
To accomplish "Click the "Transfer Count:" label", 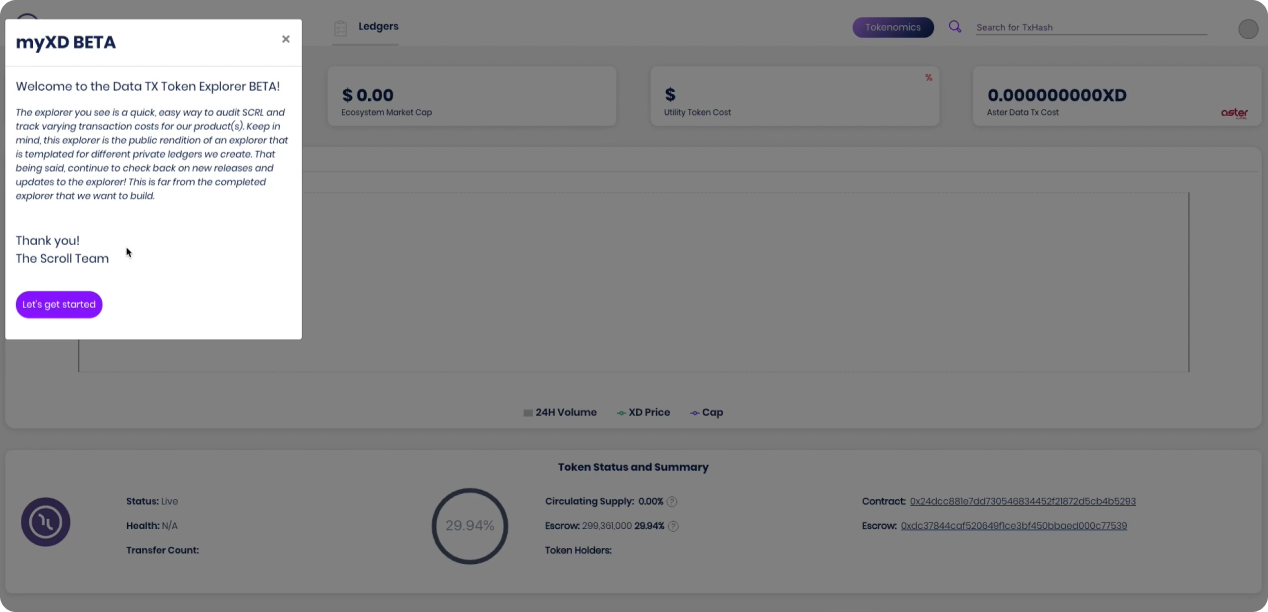I will pyautogui.click(x=163, y=550).
